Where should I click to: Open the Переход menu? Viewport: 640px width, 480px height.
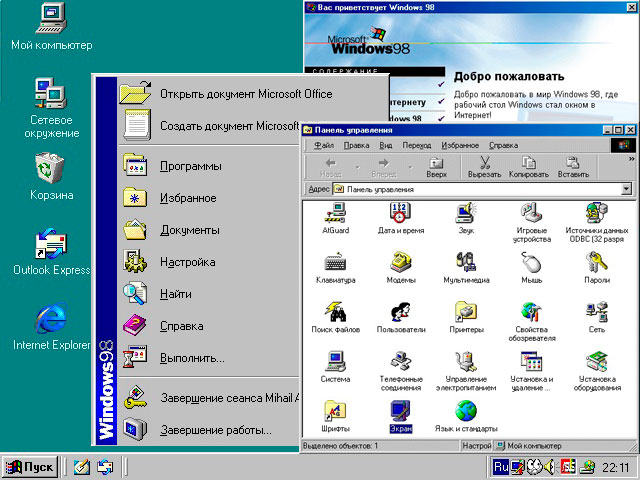pos(417,145)
